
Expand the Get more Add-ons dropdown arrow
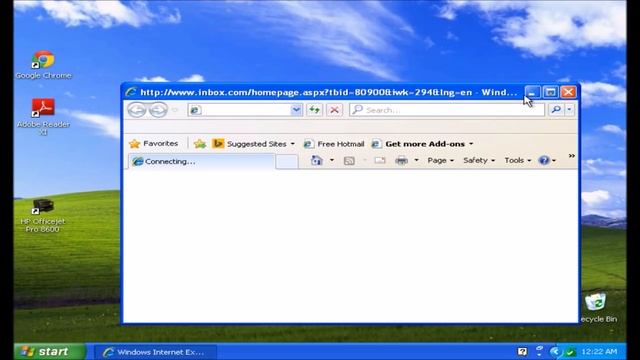click(471, 144)
